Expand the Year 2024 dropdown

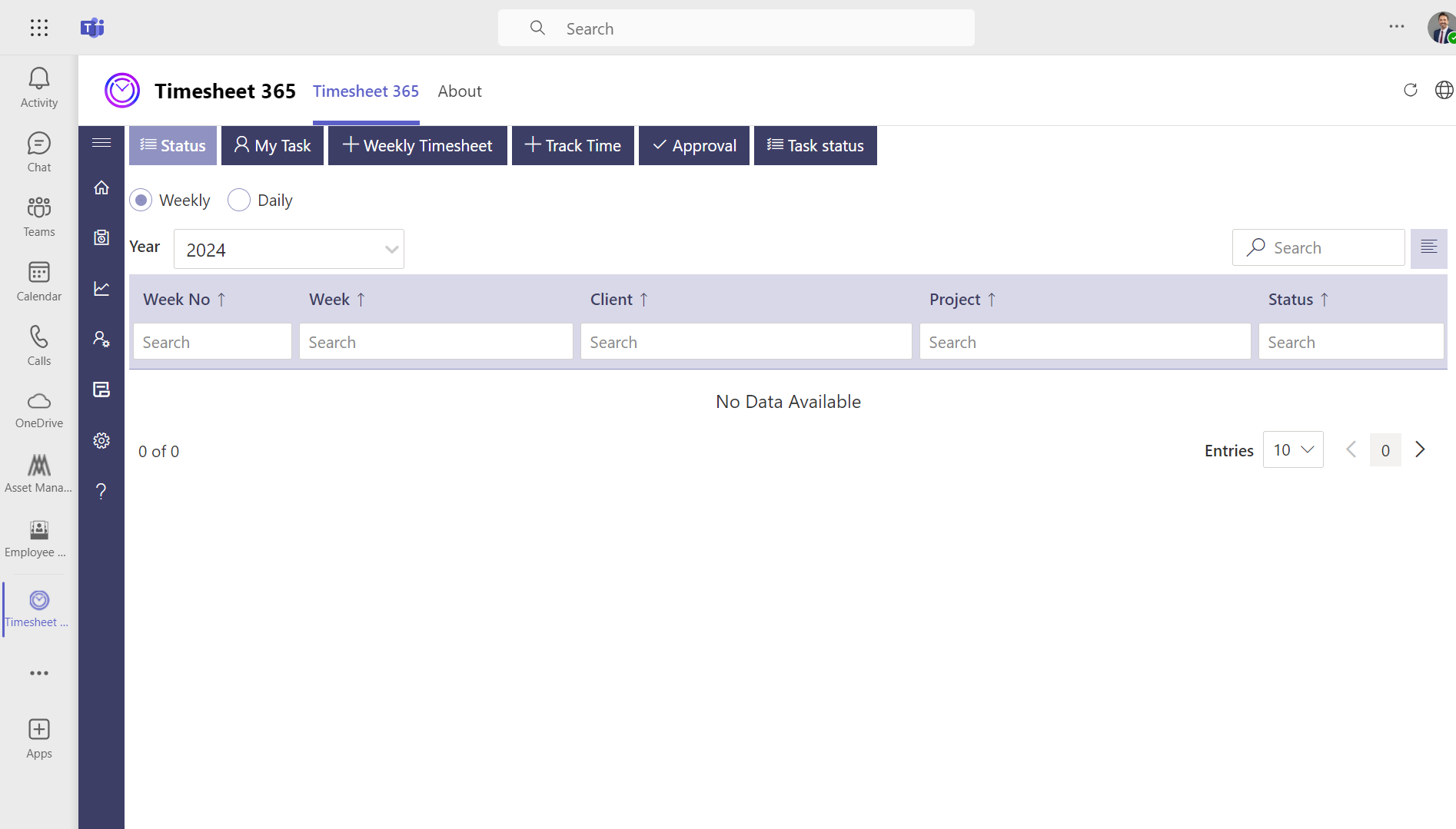click(x=289, y=249)
